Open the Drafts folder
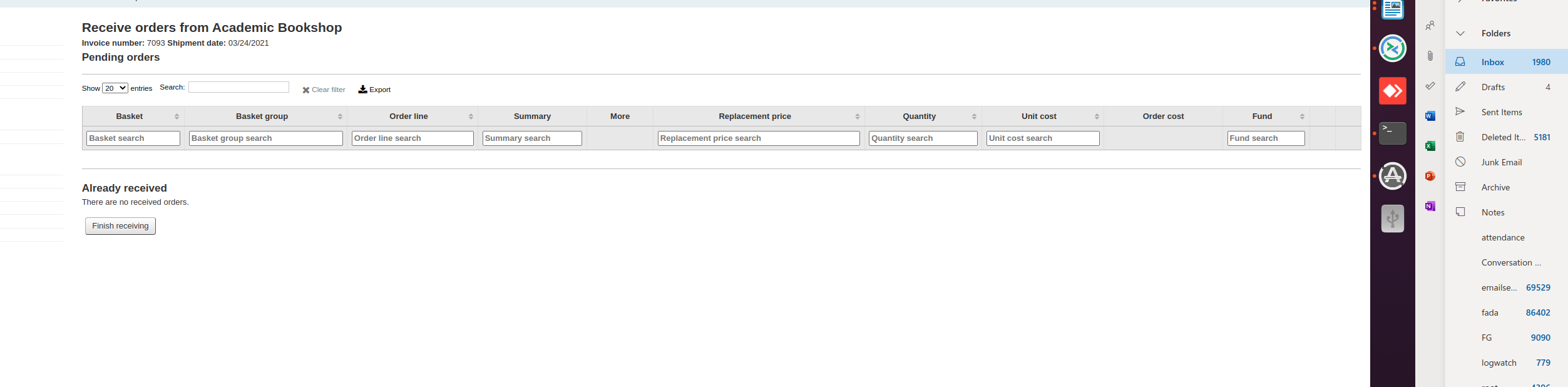The image size is (1568, 387). (1492, 87)
